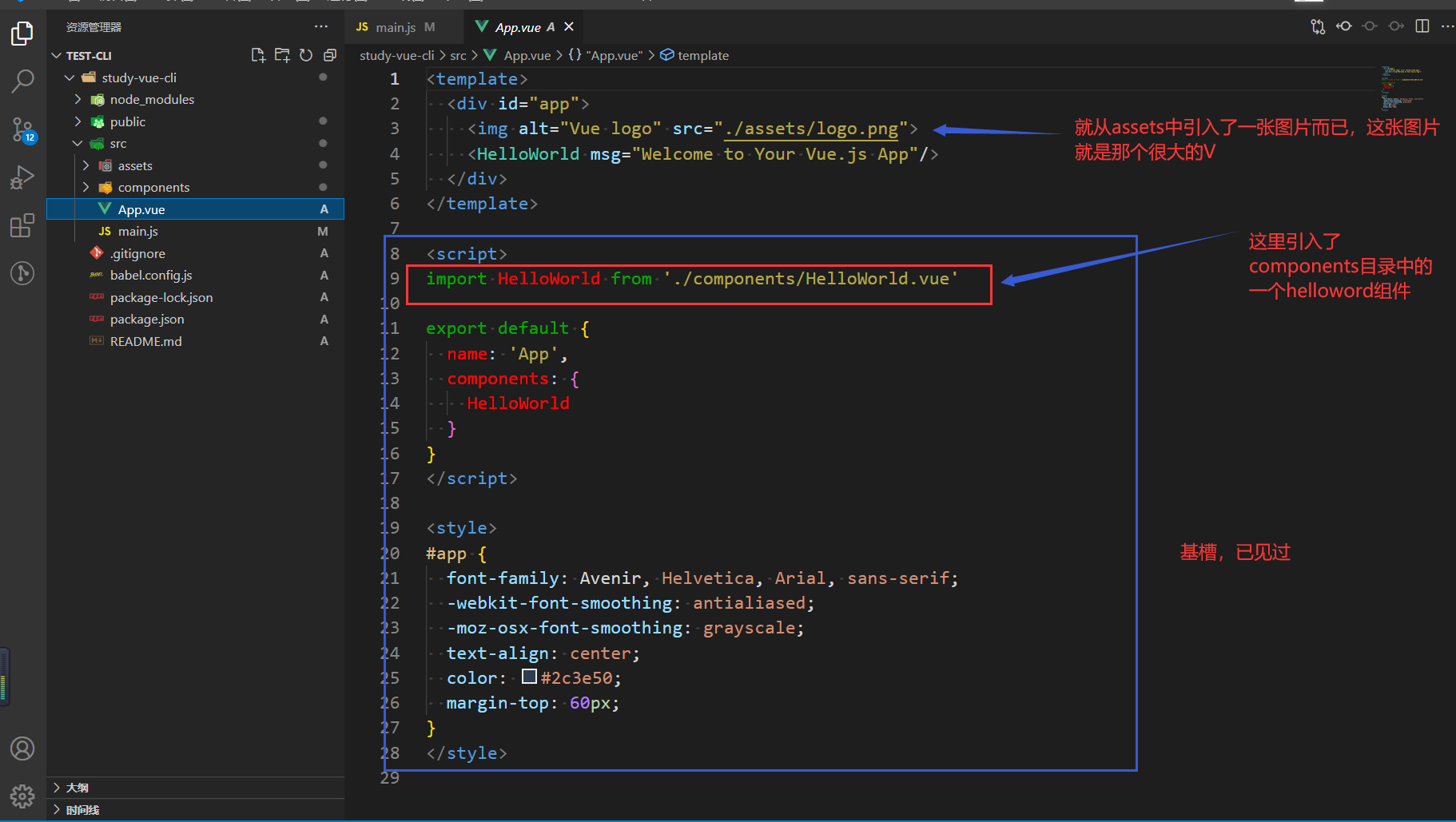Expand the 时间线 timeline section

click(x=196, y=809)
